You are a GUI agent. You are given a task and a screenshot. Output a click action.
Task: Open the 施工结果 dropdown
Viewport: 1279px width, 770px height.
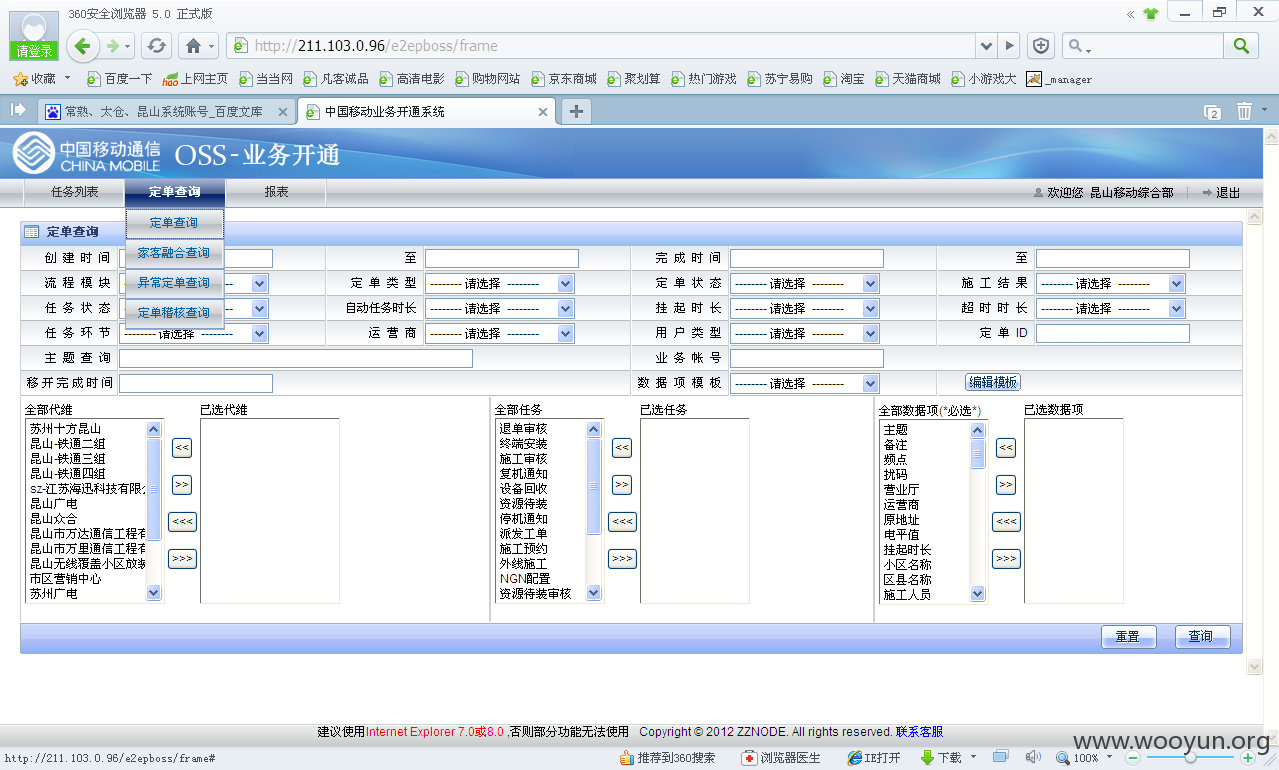[x=1110, y=284]
